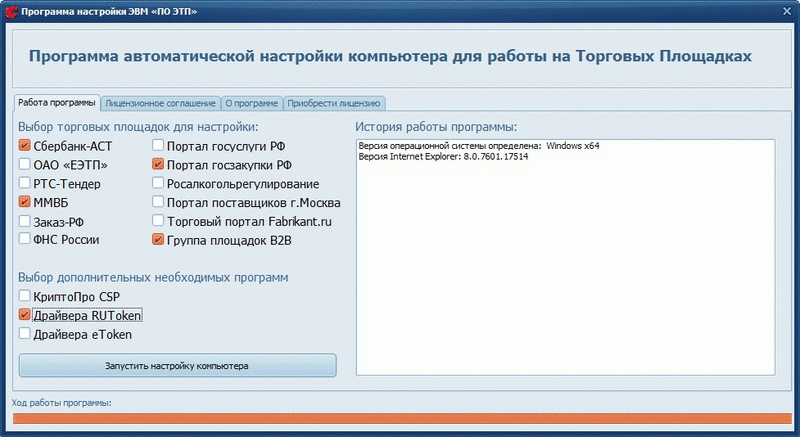Viewport: 800px width, 437px height.
Task: Click the История работы программы heading
Action: [x=436, y=127]
